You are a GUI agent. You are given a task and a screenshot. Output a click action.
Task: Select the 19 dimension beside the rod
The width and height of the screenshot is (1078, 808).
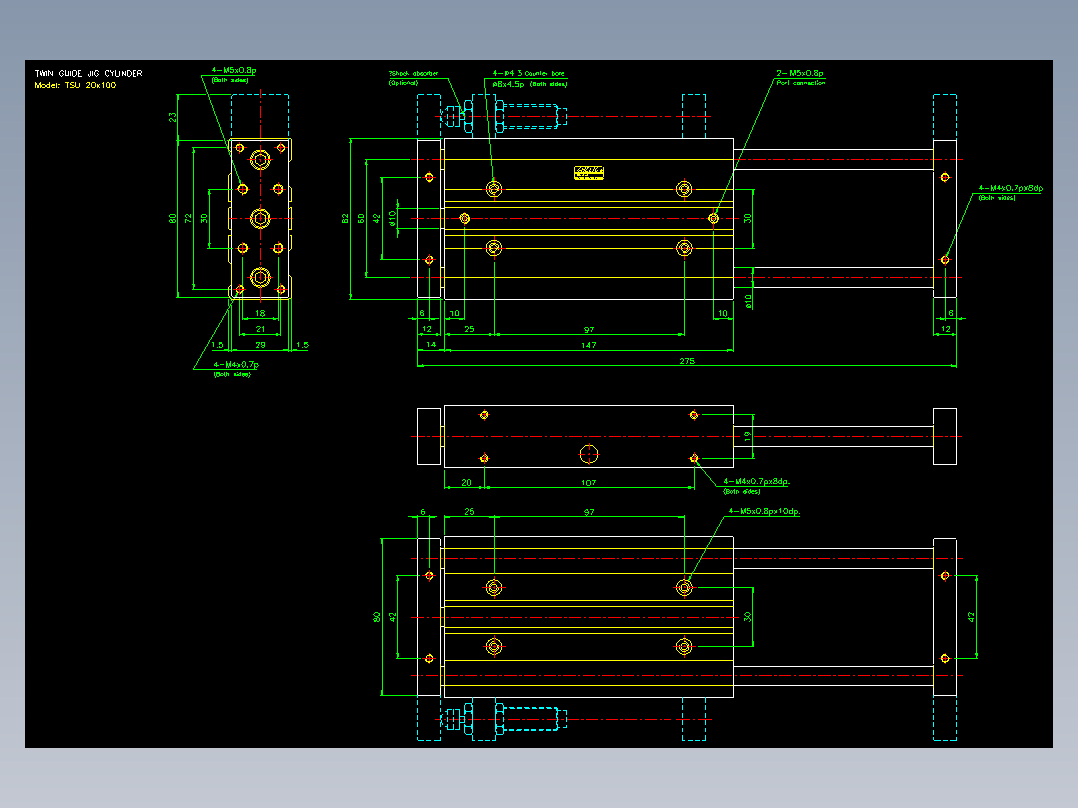[747, 436]
